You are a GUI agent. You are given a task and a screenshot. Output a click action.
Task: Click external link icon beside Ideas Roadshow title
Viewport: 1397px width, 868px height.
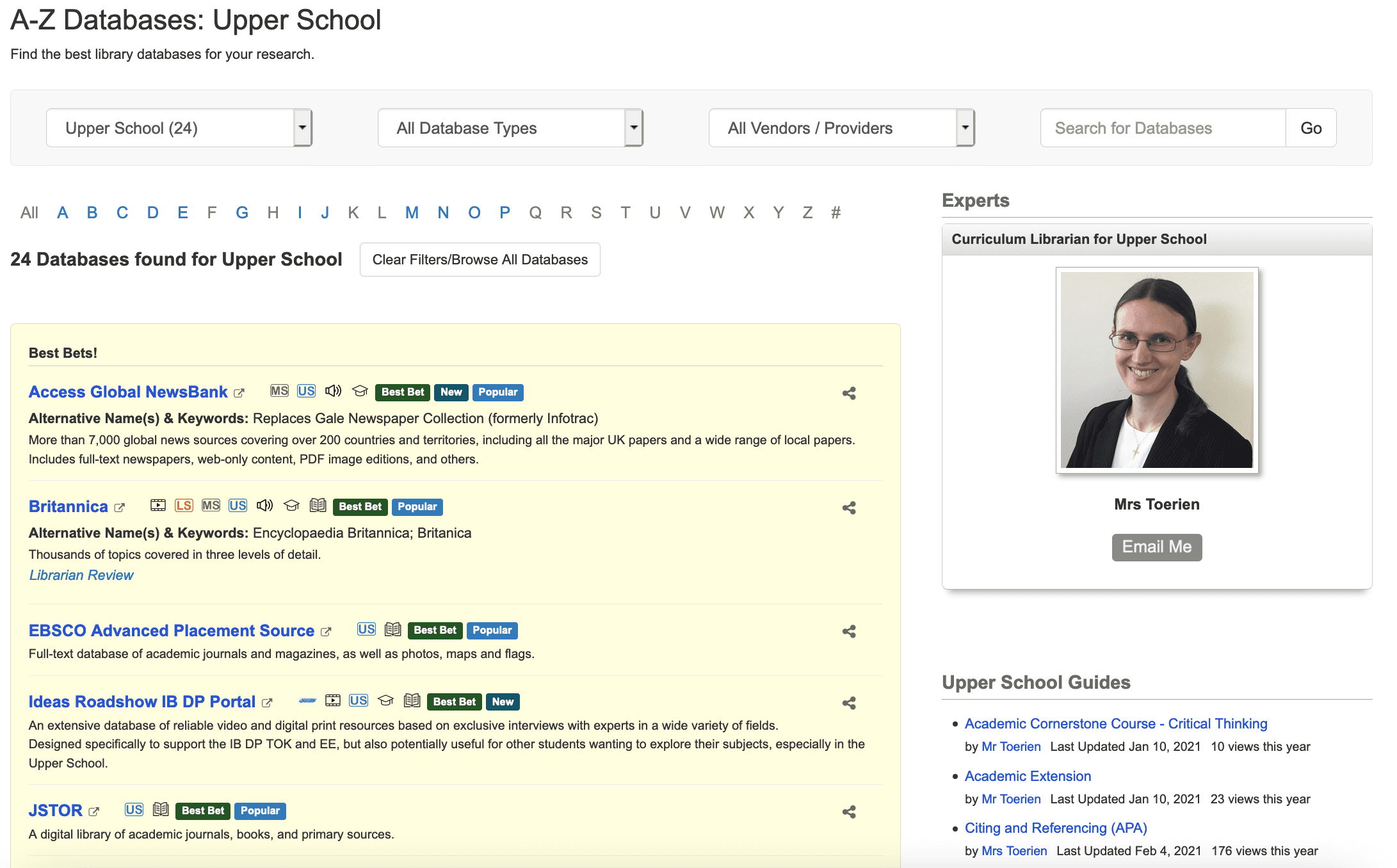coord(267,703)
